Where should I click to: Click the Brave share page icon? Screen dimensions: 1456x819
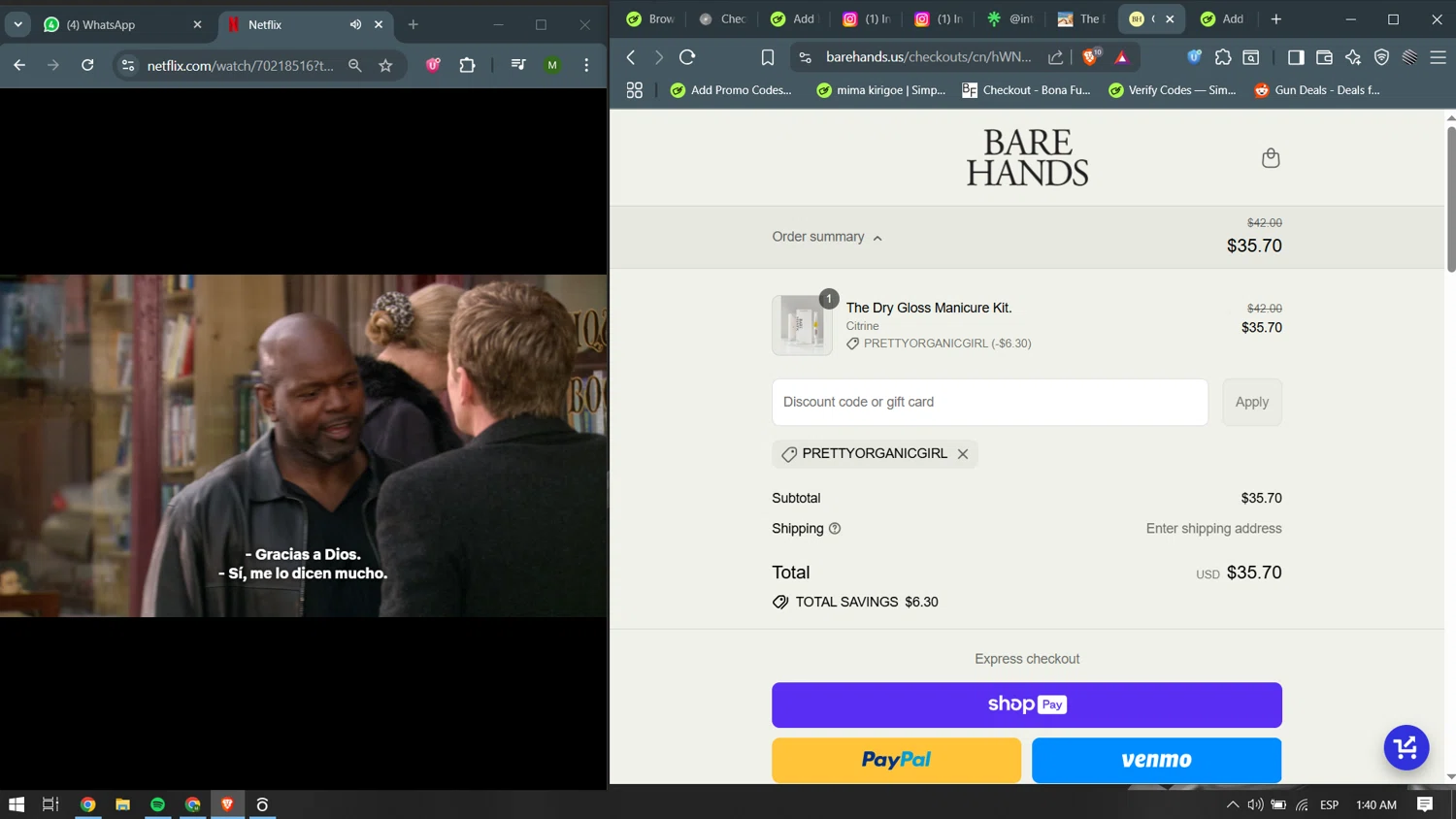click(1055, 57)
